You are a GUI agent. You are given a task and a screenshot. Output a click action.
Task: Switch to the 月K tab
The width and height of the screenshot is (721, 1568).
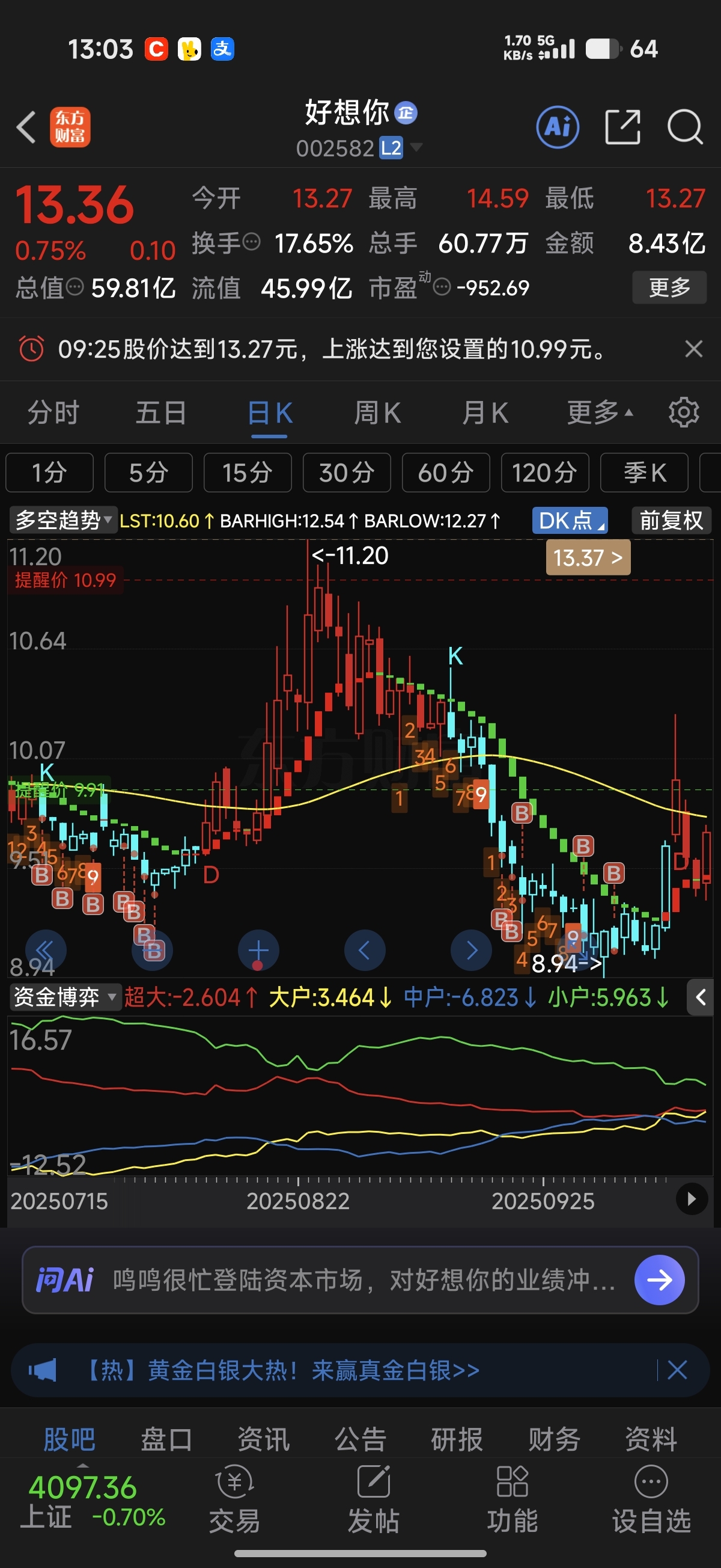485,412
